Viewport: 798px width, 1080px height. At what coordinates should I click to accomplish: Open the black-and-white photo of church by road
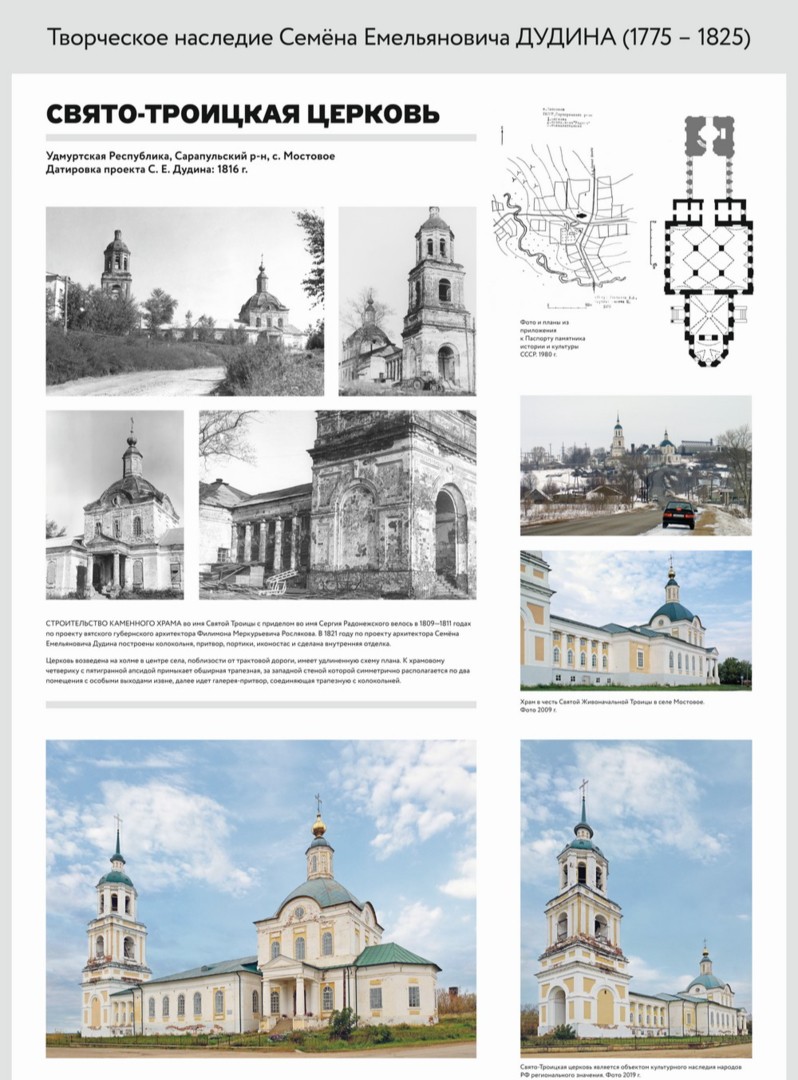point(185,301)
